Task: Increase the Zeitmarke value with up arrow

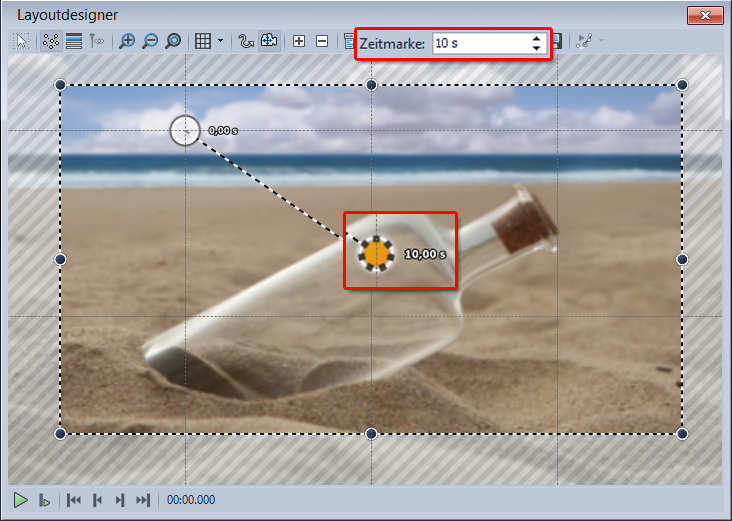Action: pos(537,39)
